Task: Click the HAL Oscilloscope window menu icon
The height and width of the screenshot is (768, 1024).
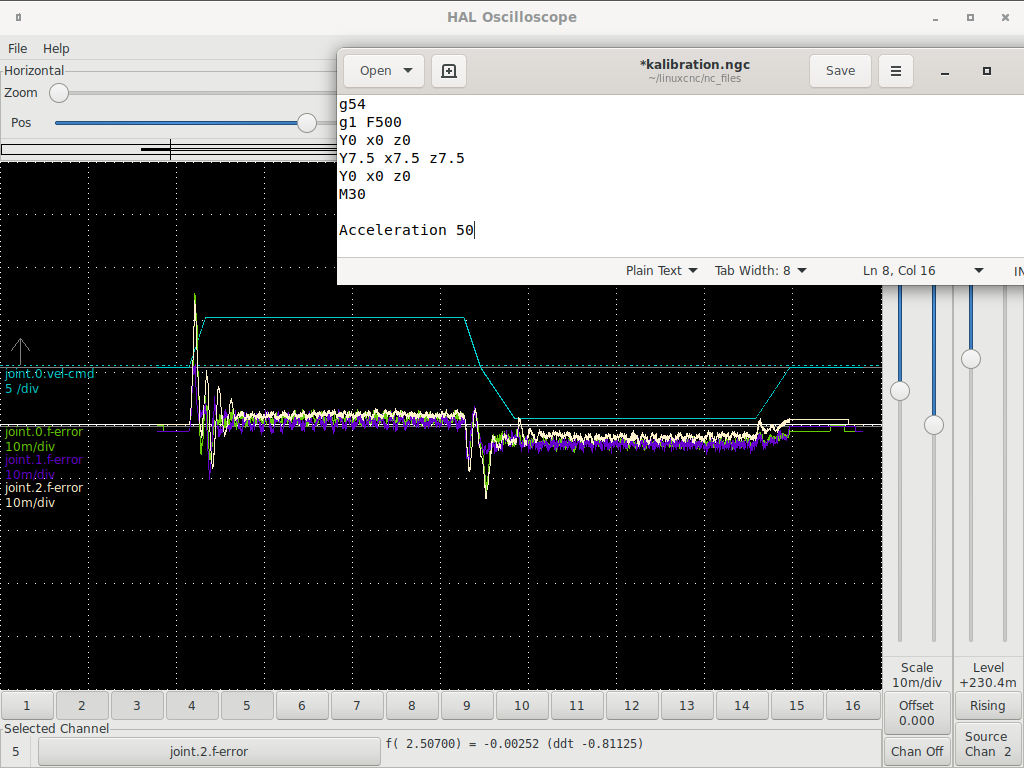Action: pyautogui.click(x=18, y=18)
